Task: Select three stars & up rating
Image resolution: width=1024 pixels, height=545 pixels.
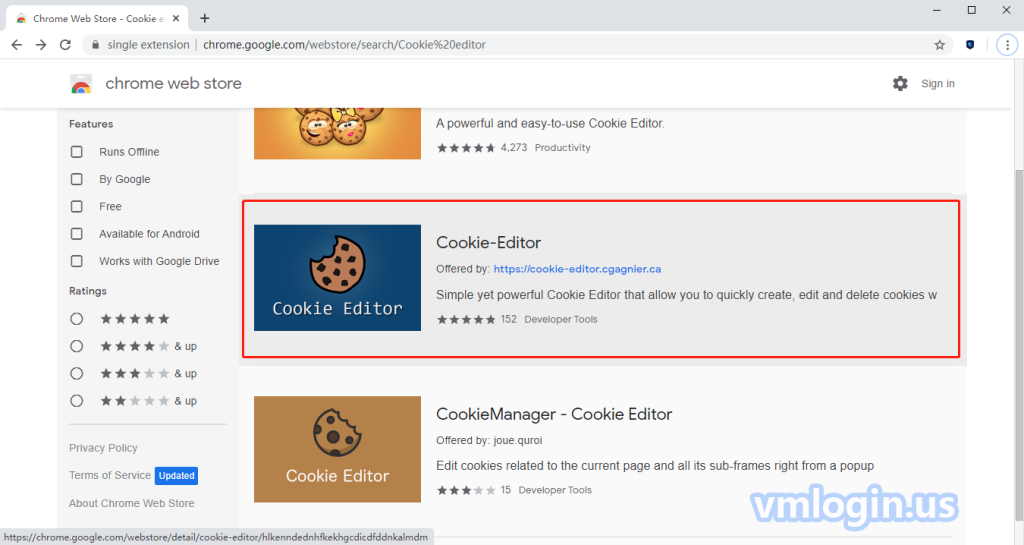Action: pos(77,373)
